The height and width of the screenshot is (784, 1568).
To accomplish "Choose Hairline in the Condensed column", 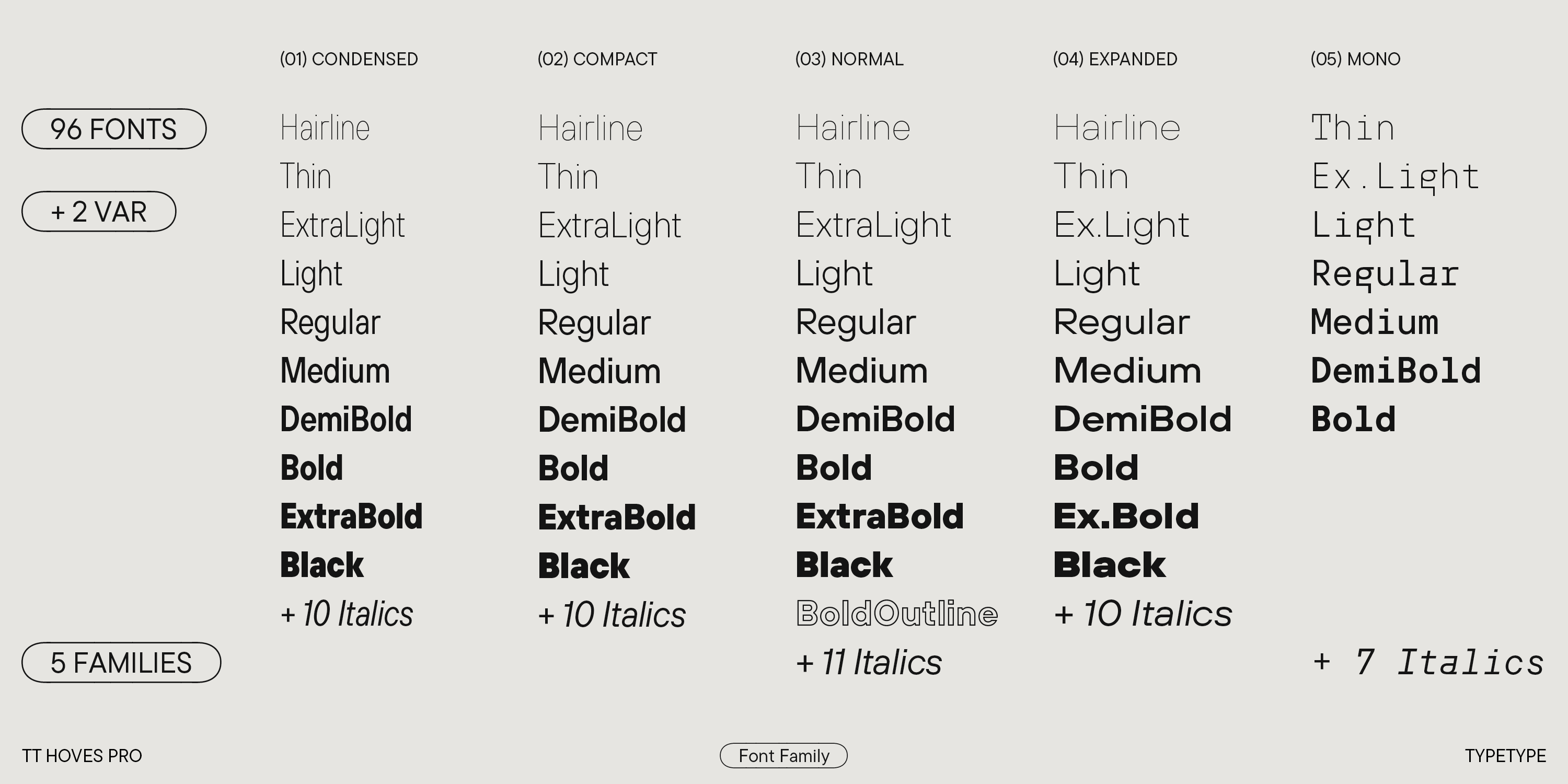I will (325, 128).
